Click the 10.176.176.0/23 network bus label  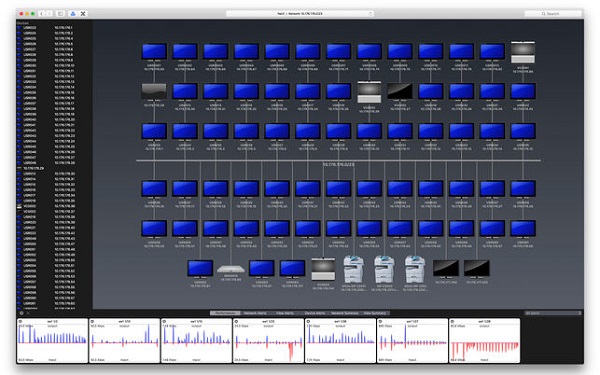click(338, 165)
